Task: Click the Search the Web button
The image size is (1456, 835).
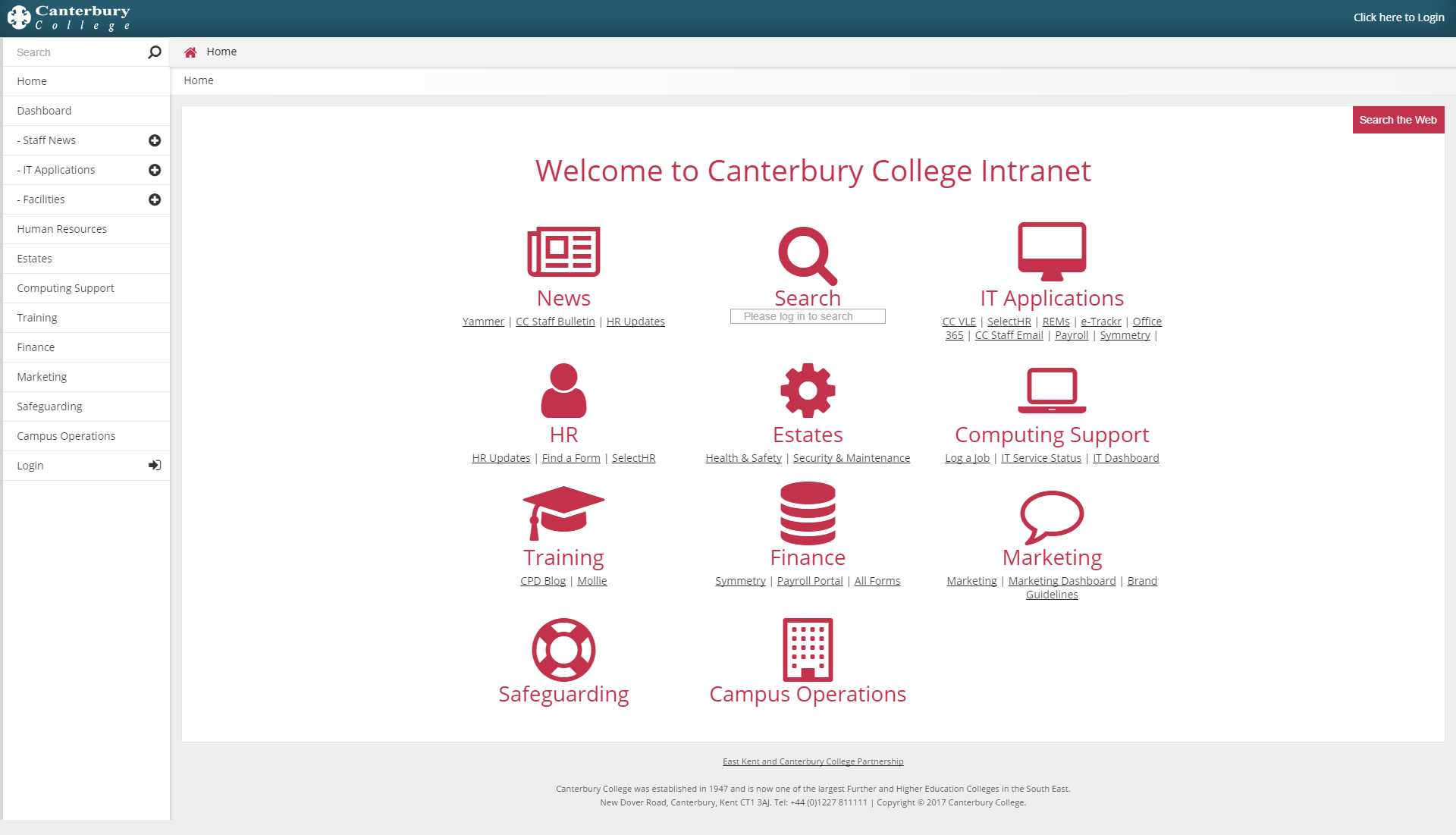Action: [1398, 120]
